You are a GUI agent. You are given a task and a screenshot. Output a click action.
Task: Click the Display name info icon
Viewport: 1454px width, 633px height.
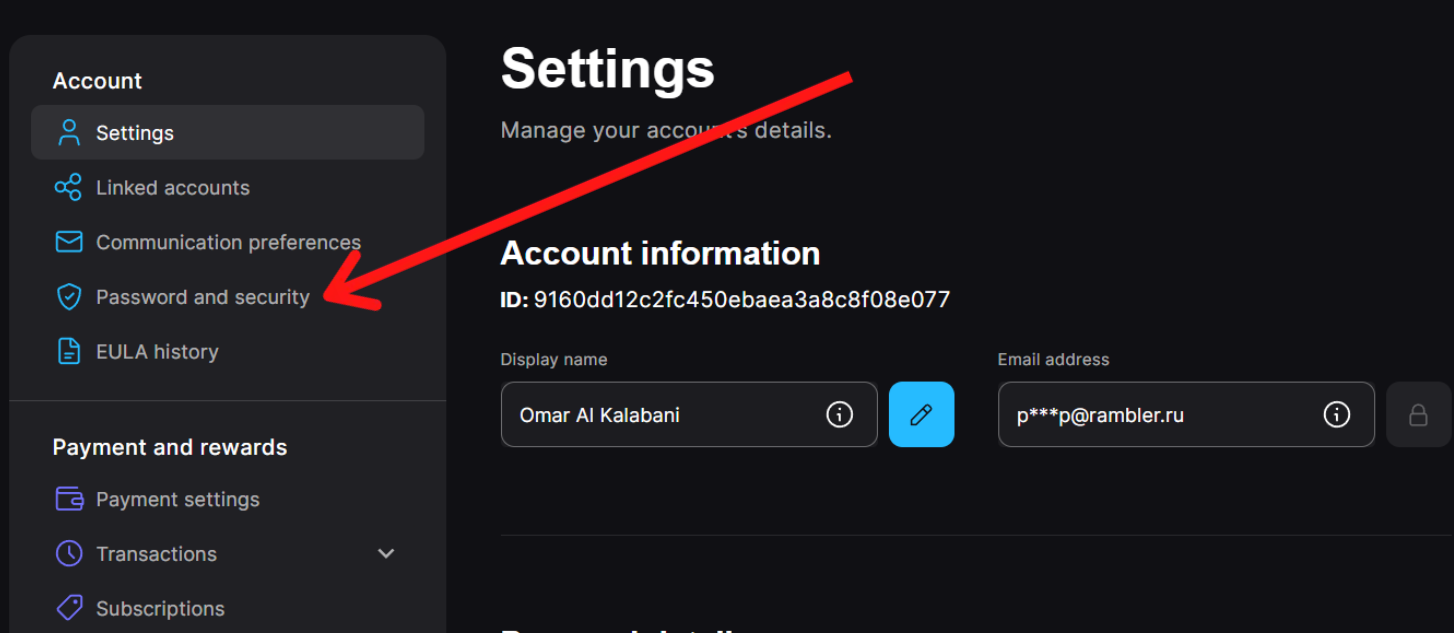(x=839, y=414)
